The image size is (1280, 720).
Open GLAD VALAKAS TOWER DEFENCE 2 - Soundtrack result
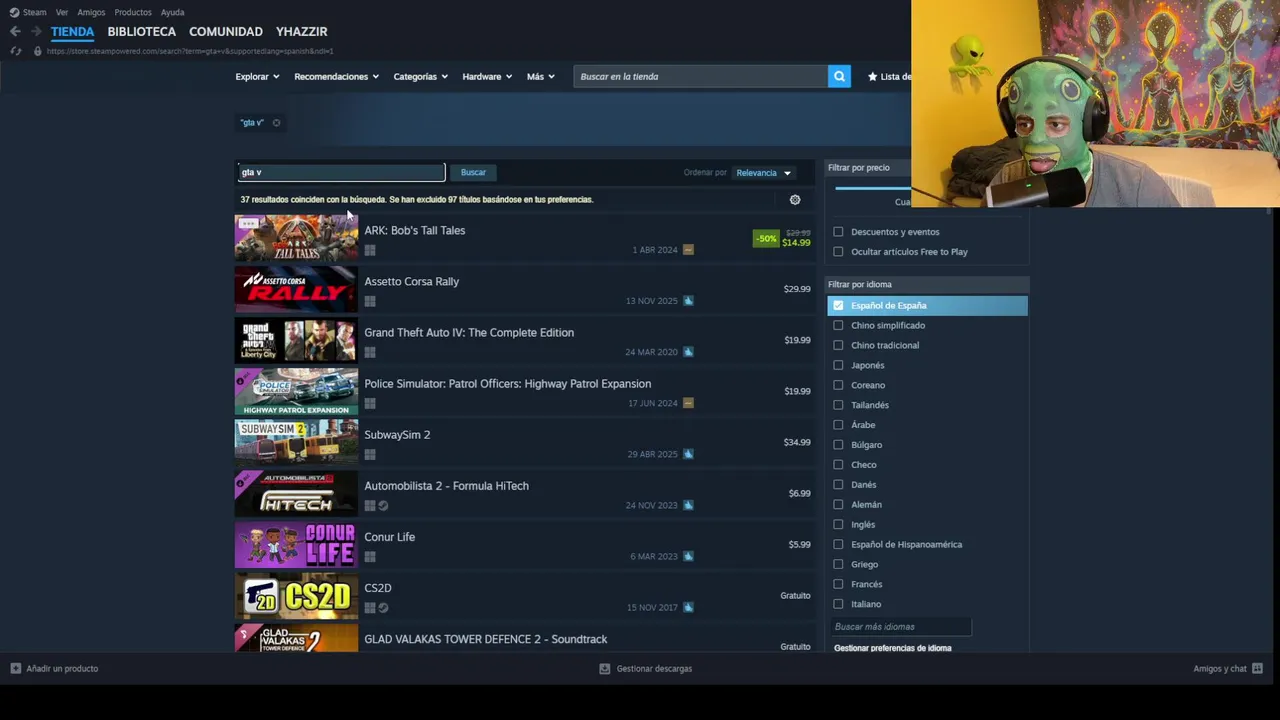point(525,640)
